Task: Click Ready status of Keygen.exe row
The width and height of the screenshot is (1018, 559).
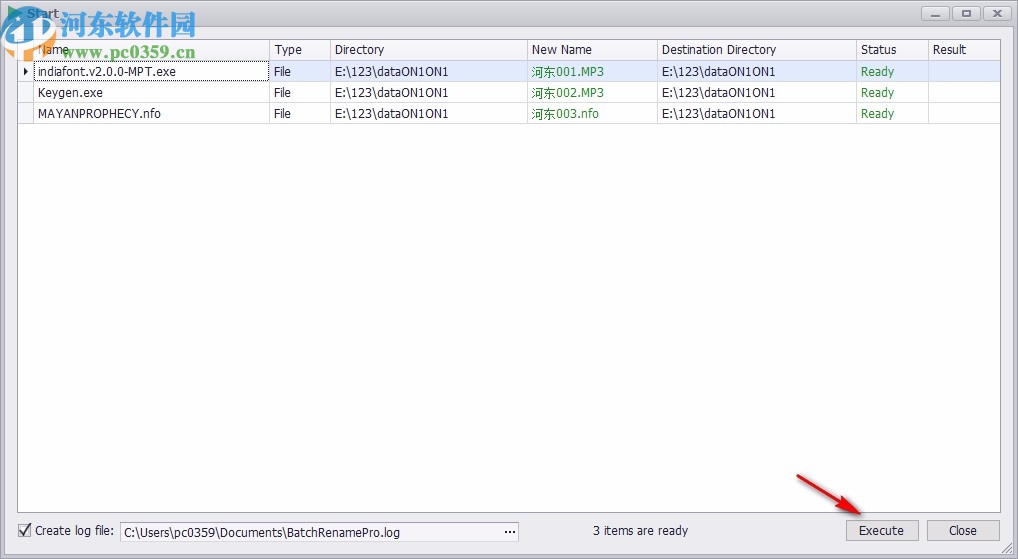Action: point(877,93)
